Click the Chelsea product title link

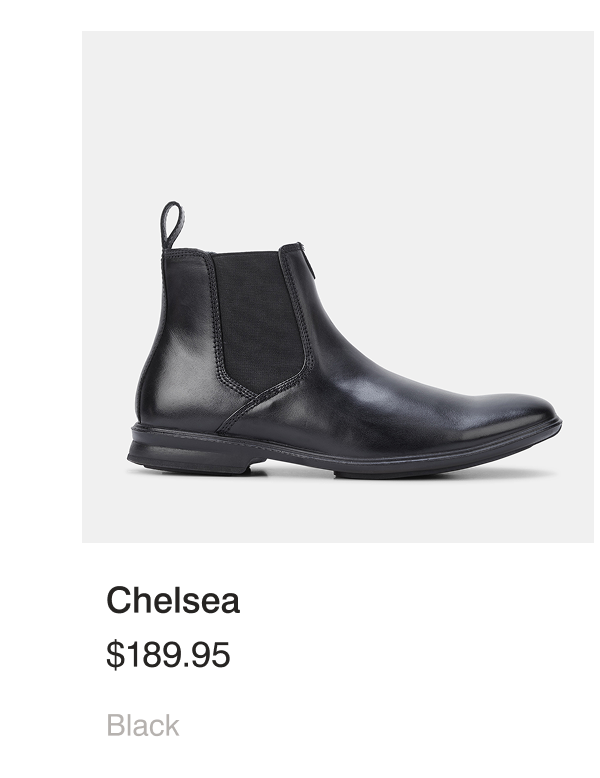[x=173, y=601]
